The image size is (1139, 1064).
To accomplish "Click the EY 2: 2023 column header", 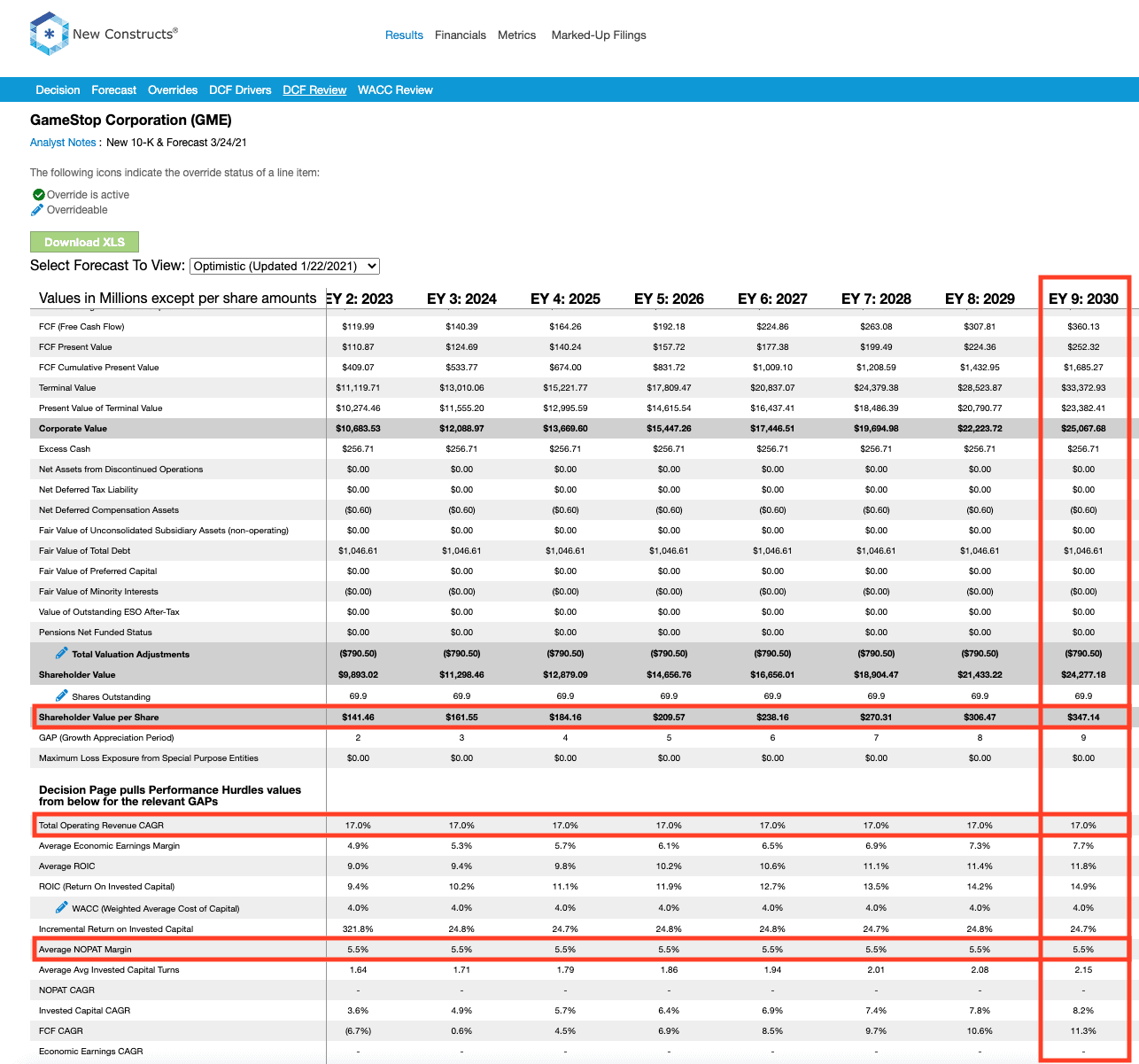I will pos(360,299).
